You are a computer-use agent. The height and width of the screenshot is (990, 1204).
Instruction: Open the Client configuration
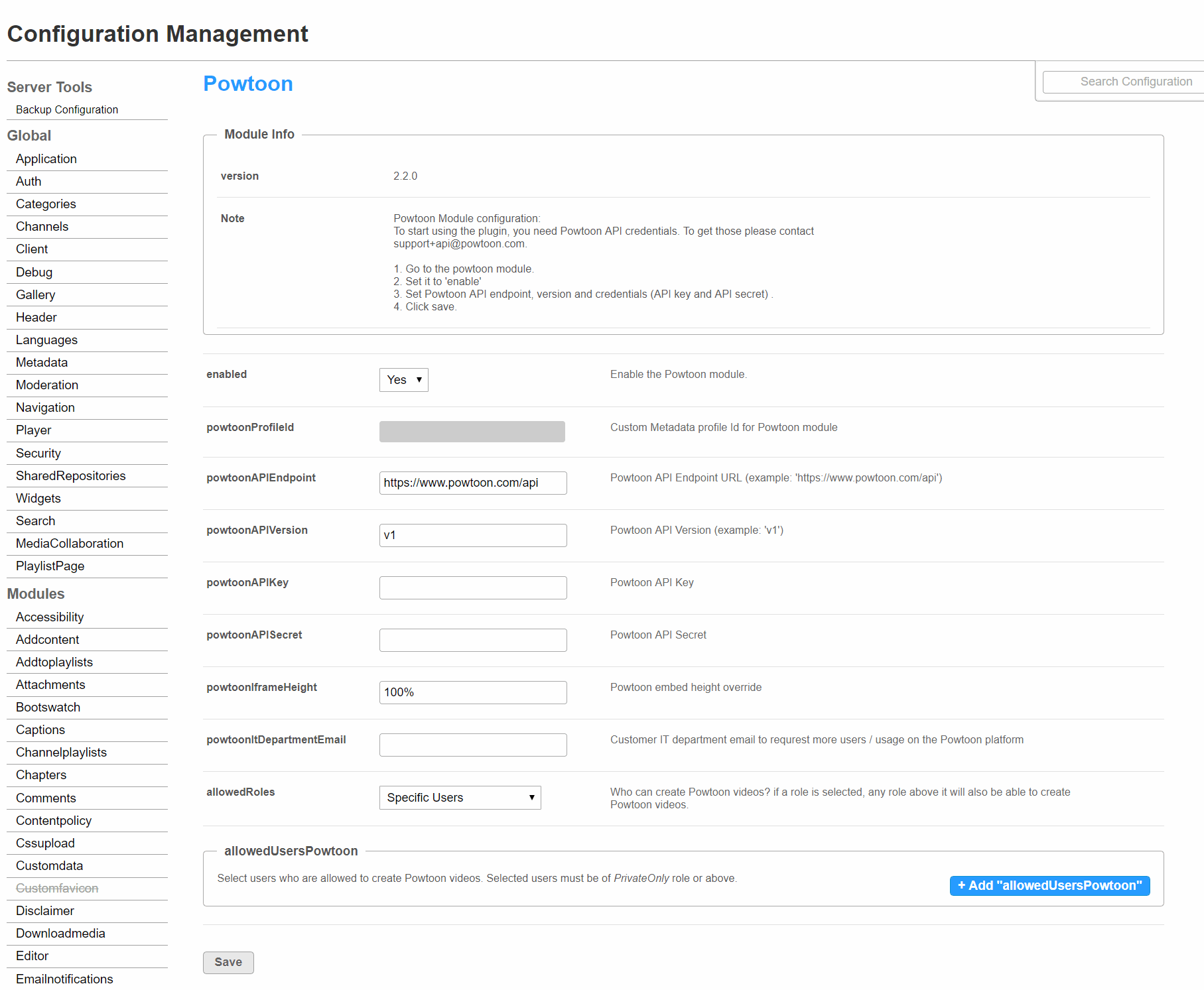pyautogui.click(x=32, y=249)
